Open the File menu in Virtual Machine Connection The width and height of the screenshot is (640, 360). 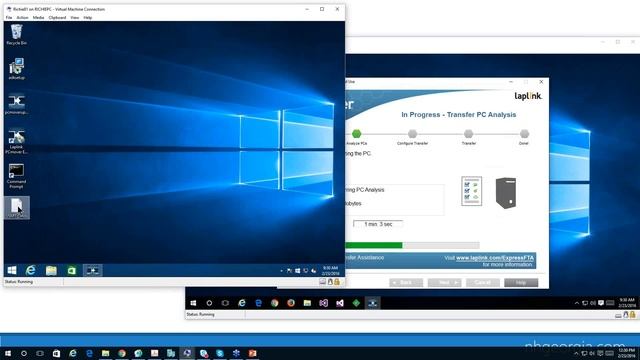(9, 18)
